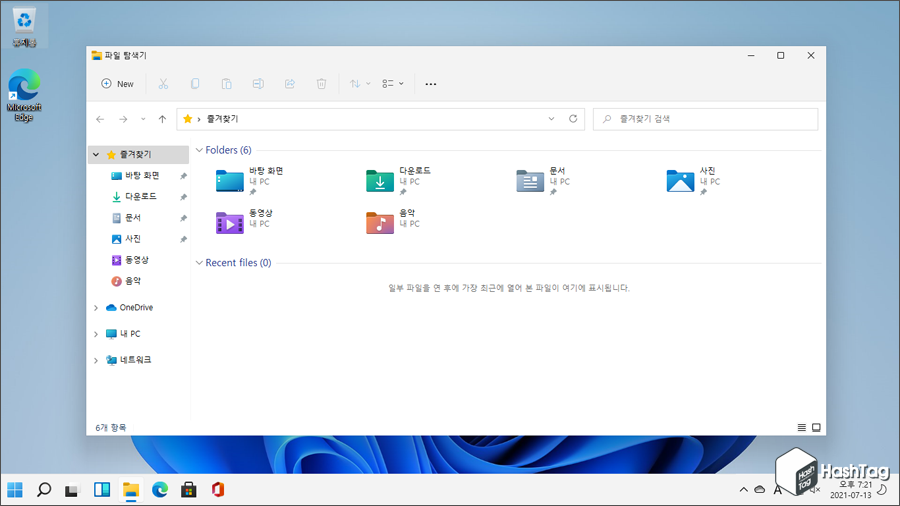This screenshot has height=506, width=900.
Task: Click the New button in the toolbar
Action: tap(117, 84)
